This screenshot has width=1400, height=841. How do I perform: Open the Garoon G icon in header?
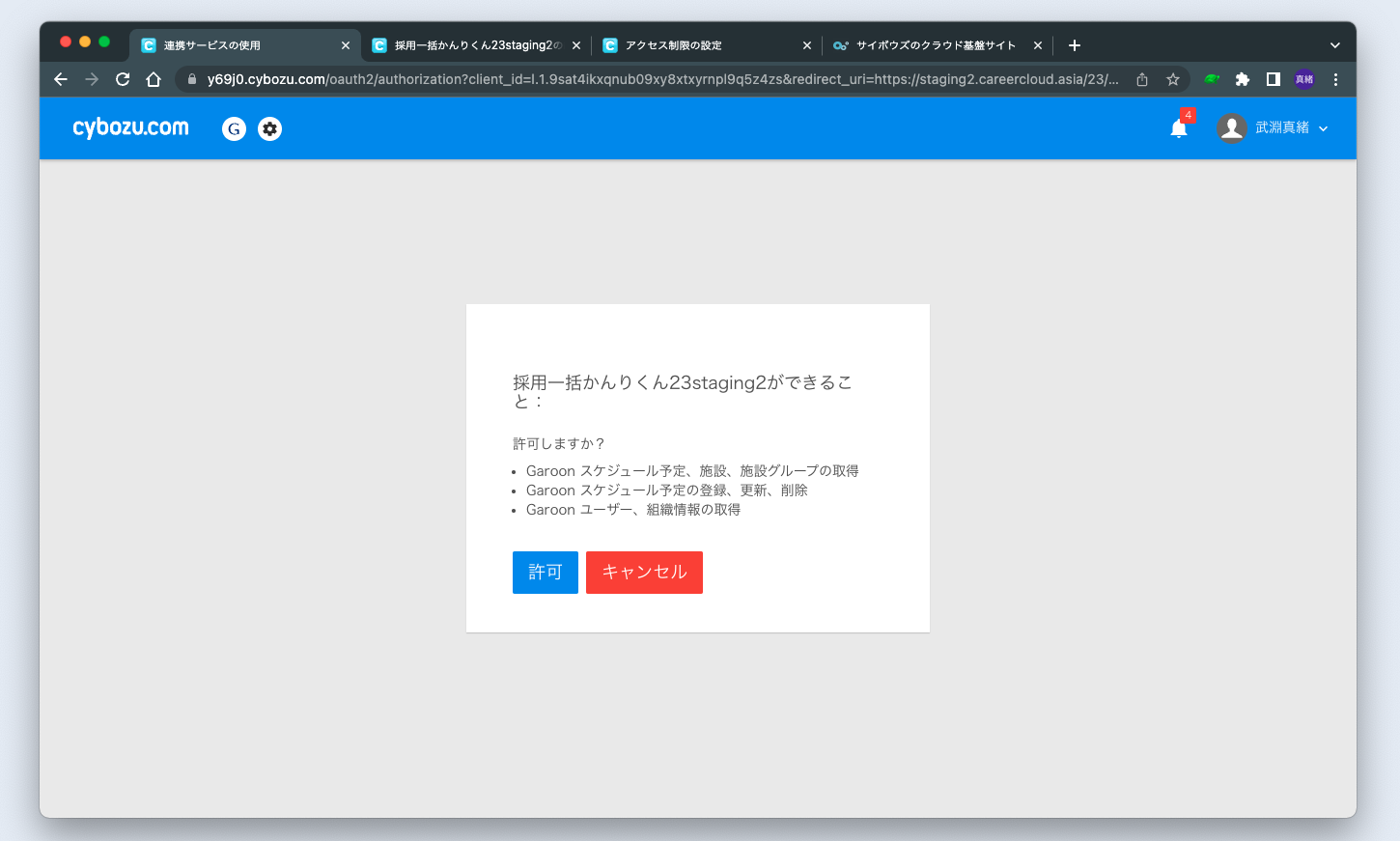[234, 128]
